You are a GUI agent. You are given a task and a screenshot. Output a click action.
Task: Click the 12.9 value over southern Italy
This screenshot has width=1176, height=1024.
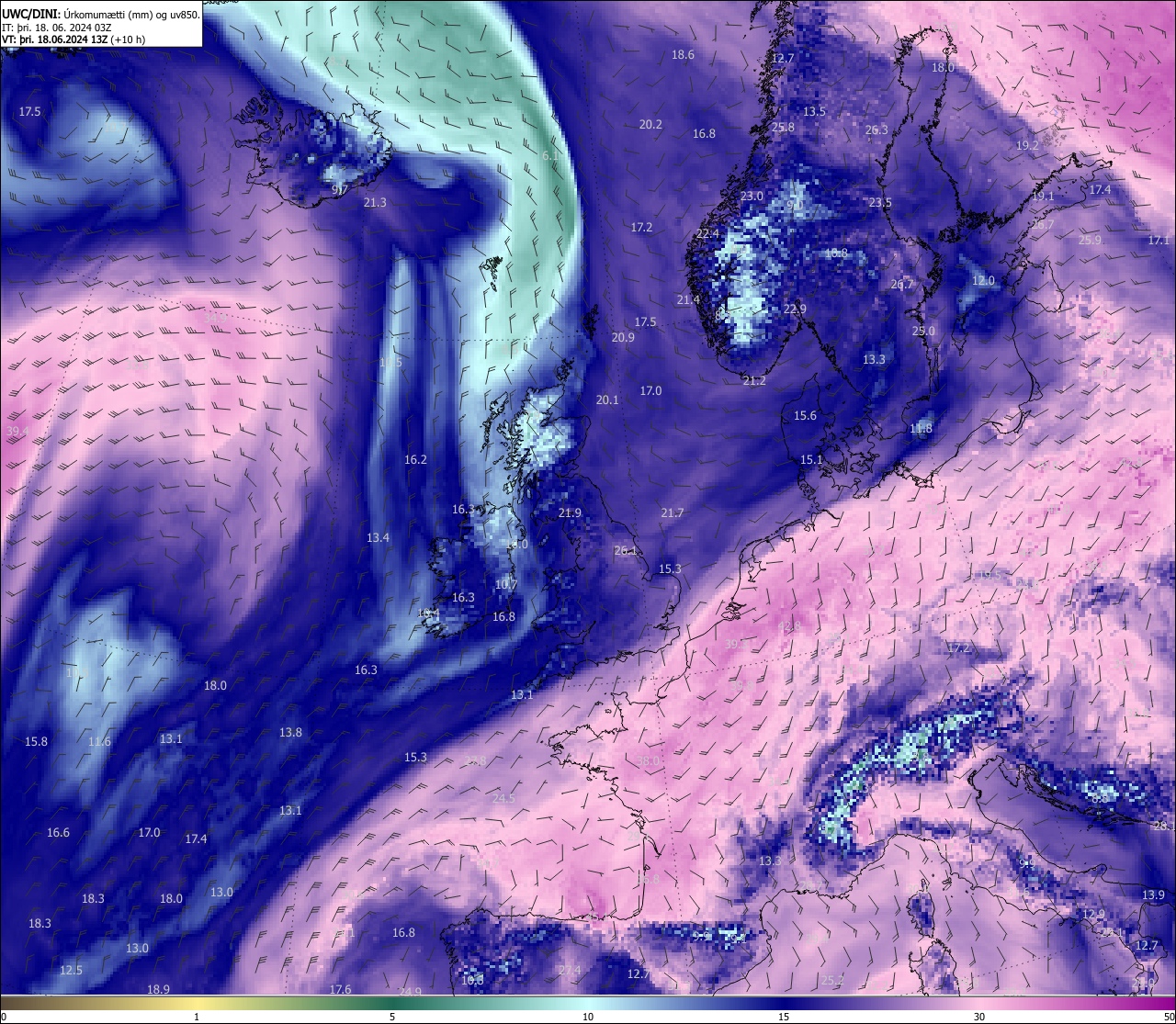(x=1093, y=915)
